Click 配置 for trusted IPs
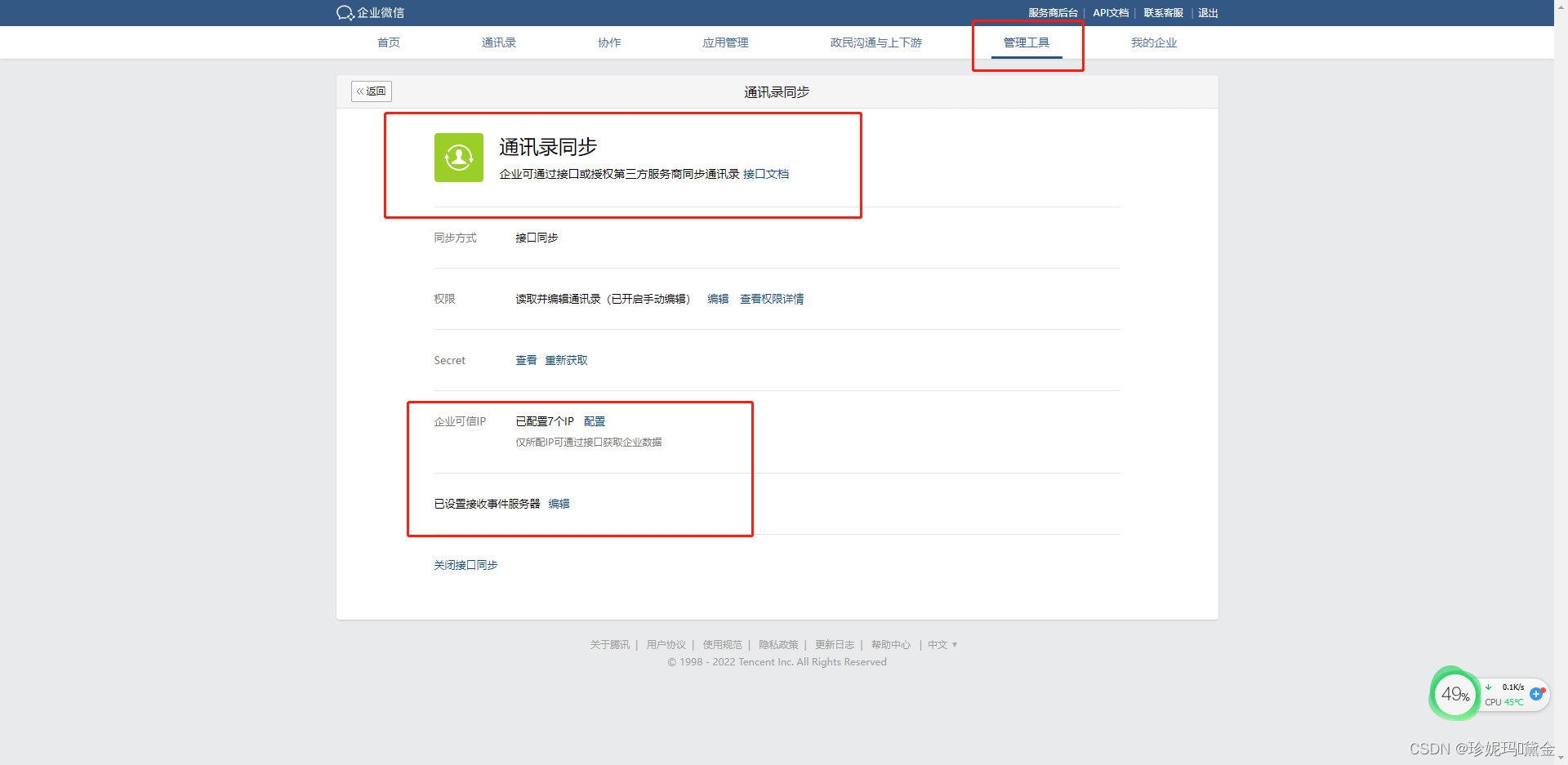The width and height of the screenshot is (1568, 765). coord(595,421)
